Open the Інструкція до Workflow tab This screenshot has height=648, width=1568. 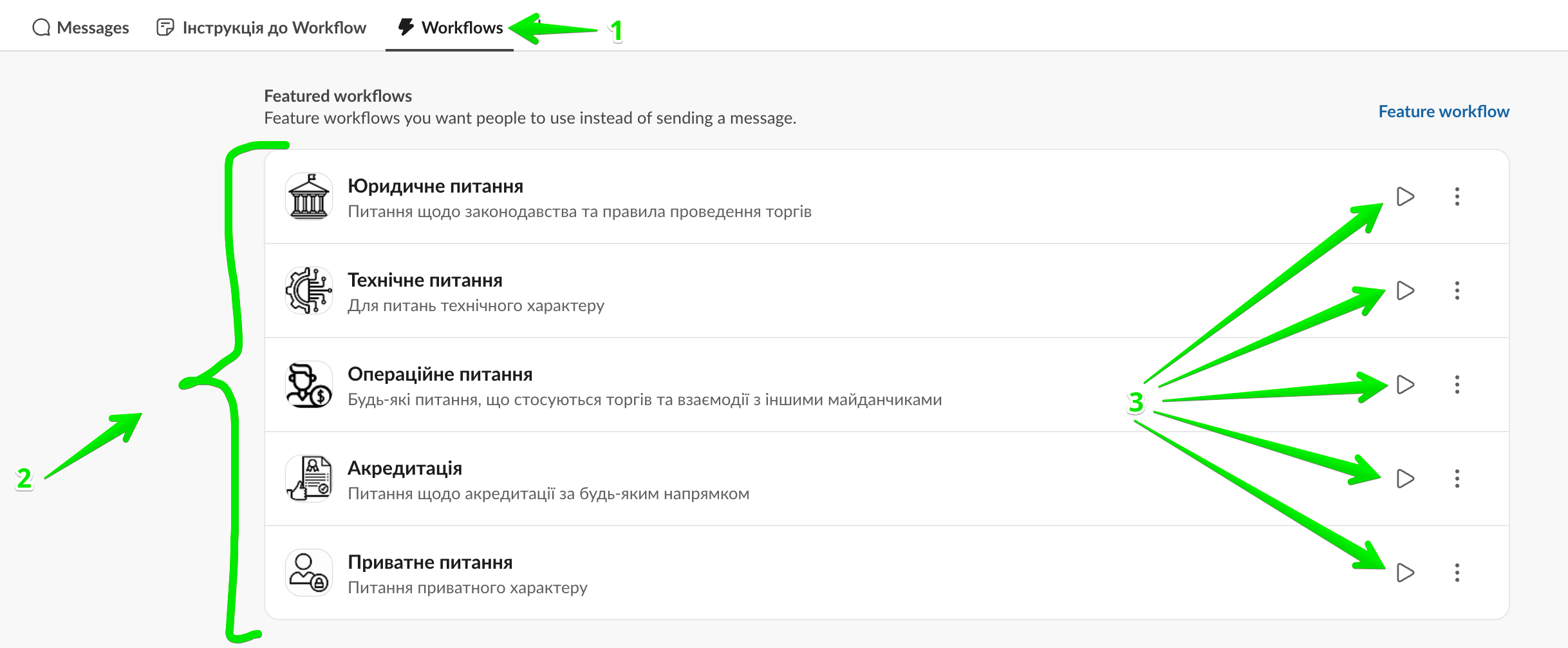click(262, 28)
